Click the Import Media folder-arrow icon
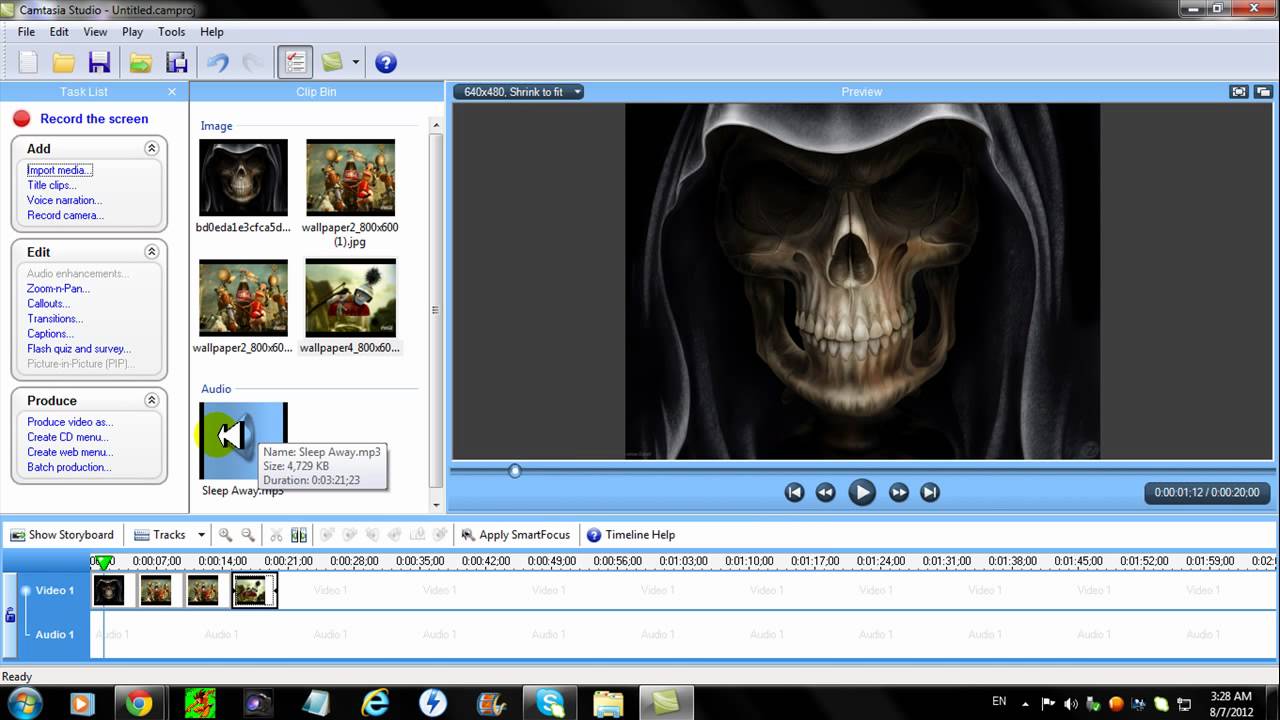The height and width of the screenshot is (720, 1280). (x=141, y=63)
